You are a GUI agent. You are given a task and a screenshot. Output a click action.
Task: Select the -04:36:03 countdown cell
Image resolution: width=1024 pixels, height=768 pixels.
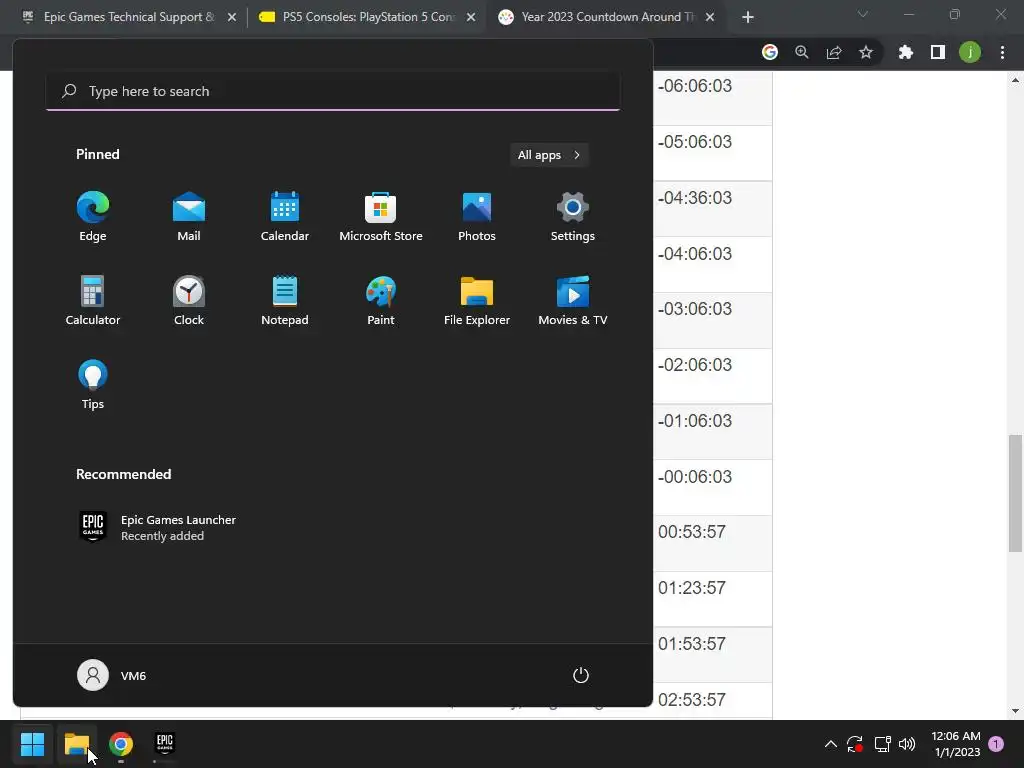(712, 209)
